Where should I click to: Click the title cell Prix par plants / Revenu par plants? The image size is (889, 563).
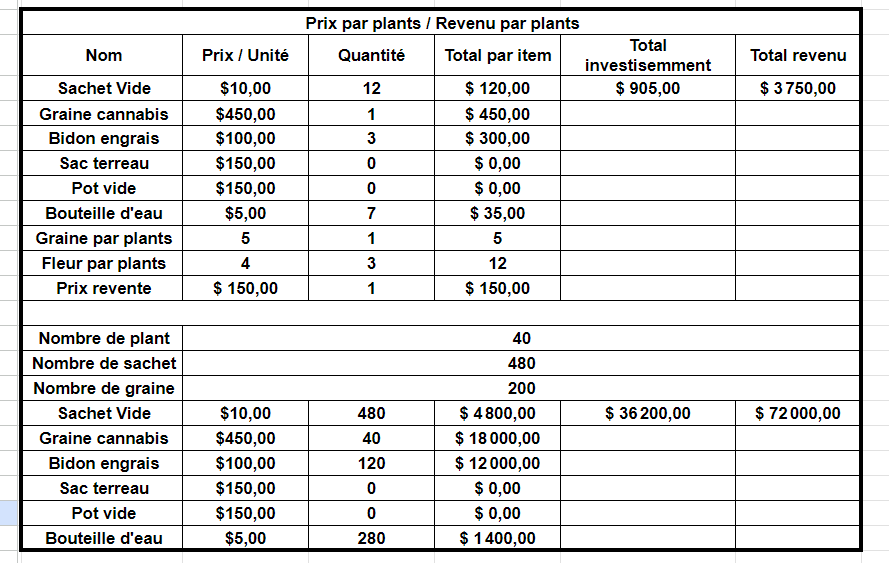[x=441, y=23]
